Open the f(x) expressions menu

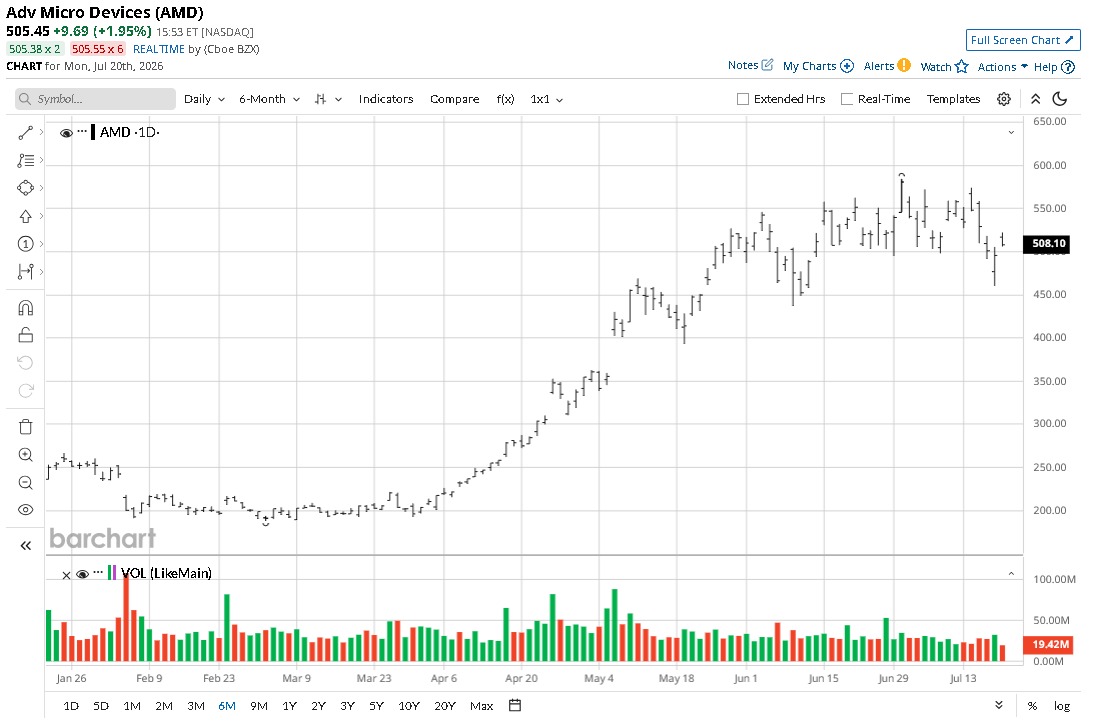pos(505,99)
